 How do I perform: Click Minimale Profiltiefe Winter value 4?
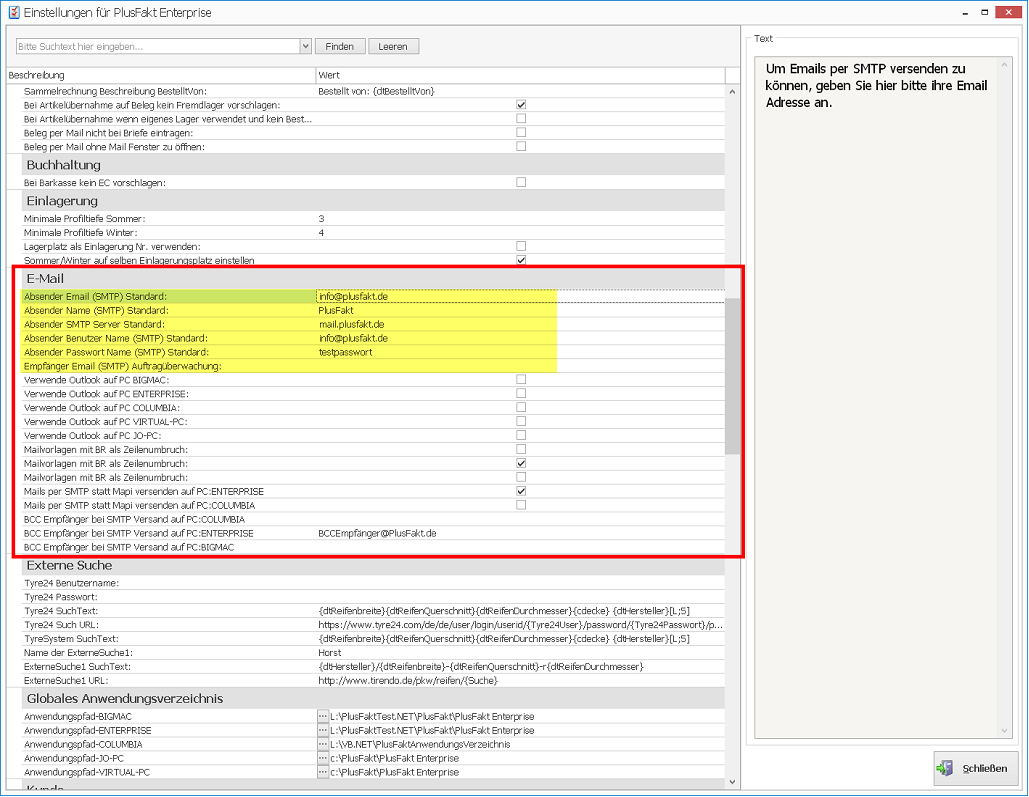321,232
